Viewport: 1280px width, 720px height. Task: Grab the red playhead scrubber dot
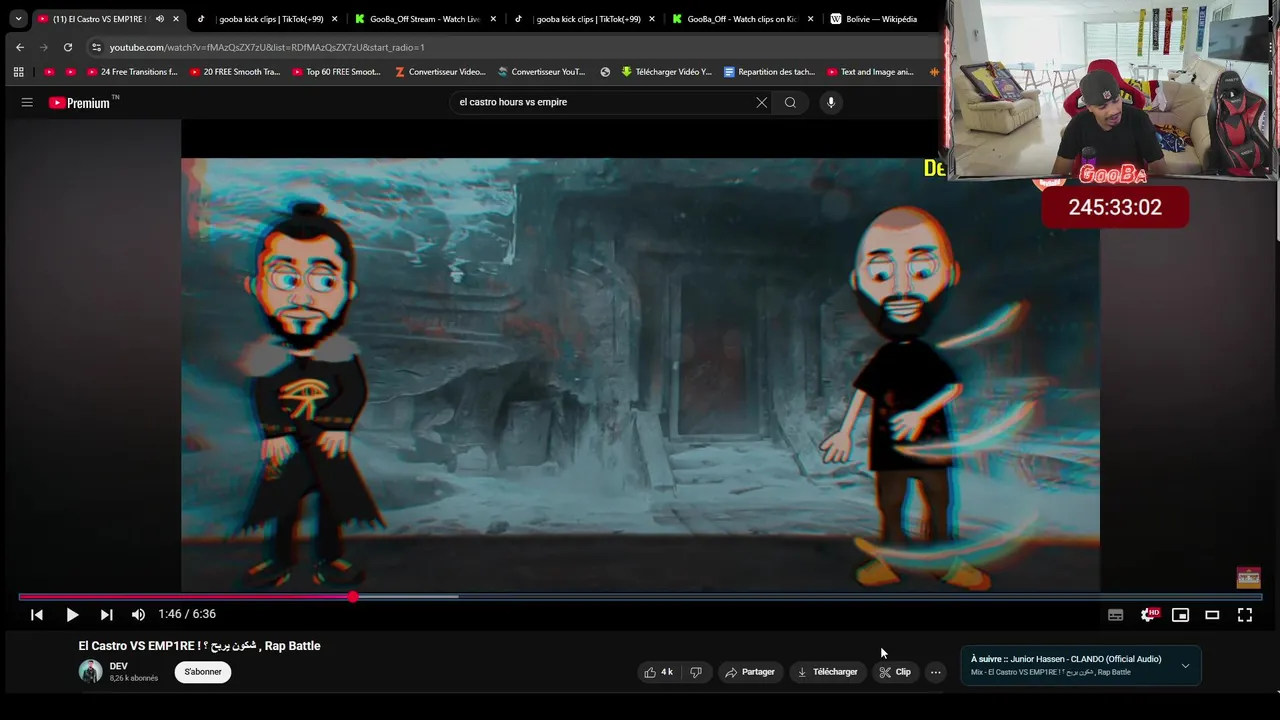coord(353,597)
